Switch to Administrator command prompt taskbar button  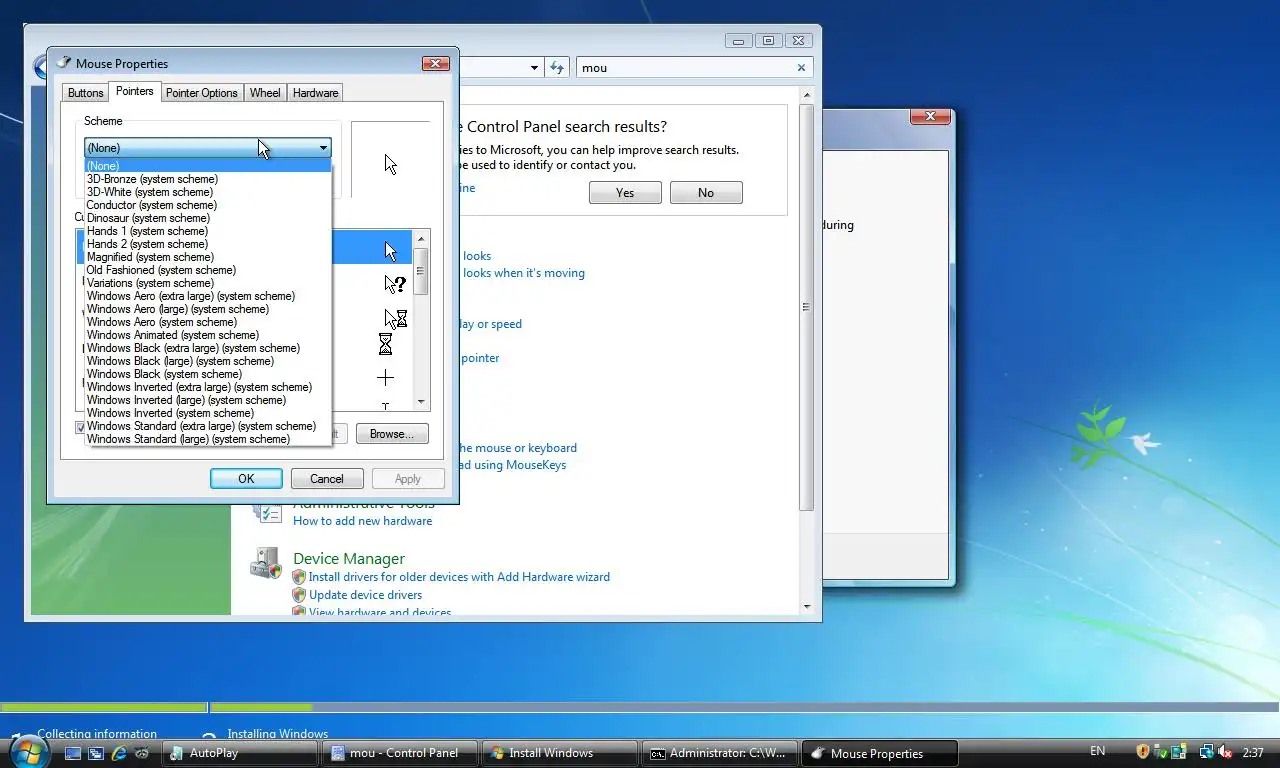pyautogui.click(x=720, y=753)
